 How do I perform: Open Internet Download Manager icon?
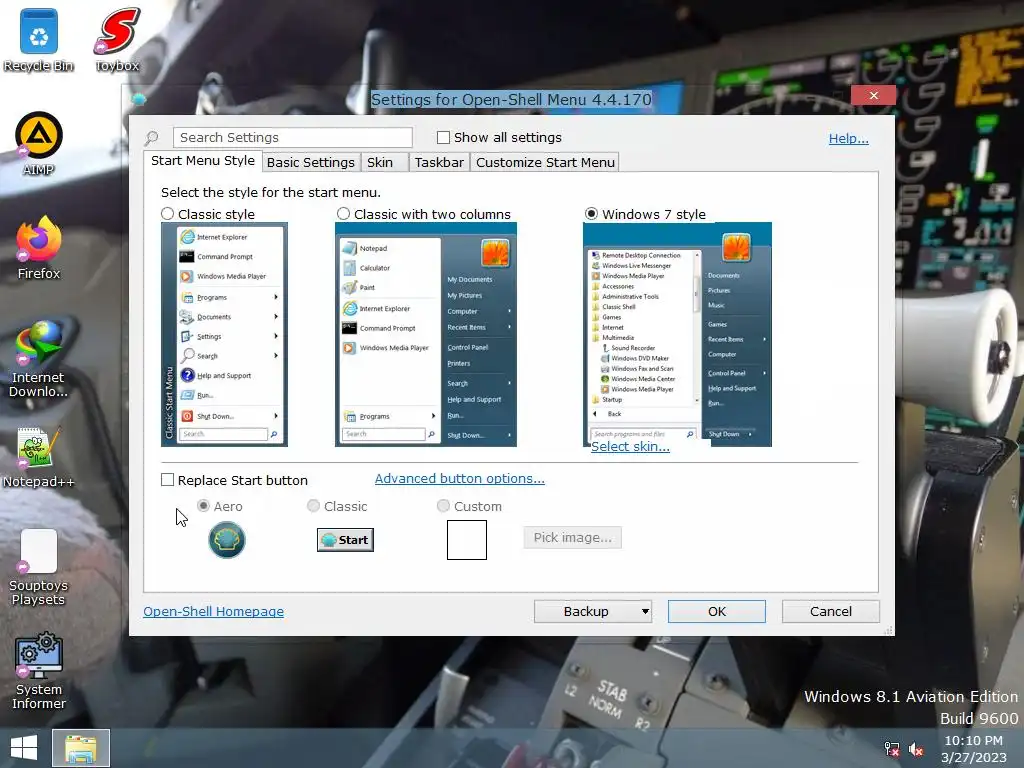pos(39,359)
